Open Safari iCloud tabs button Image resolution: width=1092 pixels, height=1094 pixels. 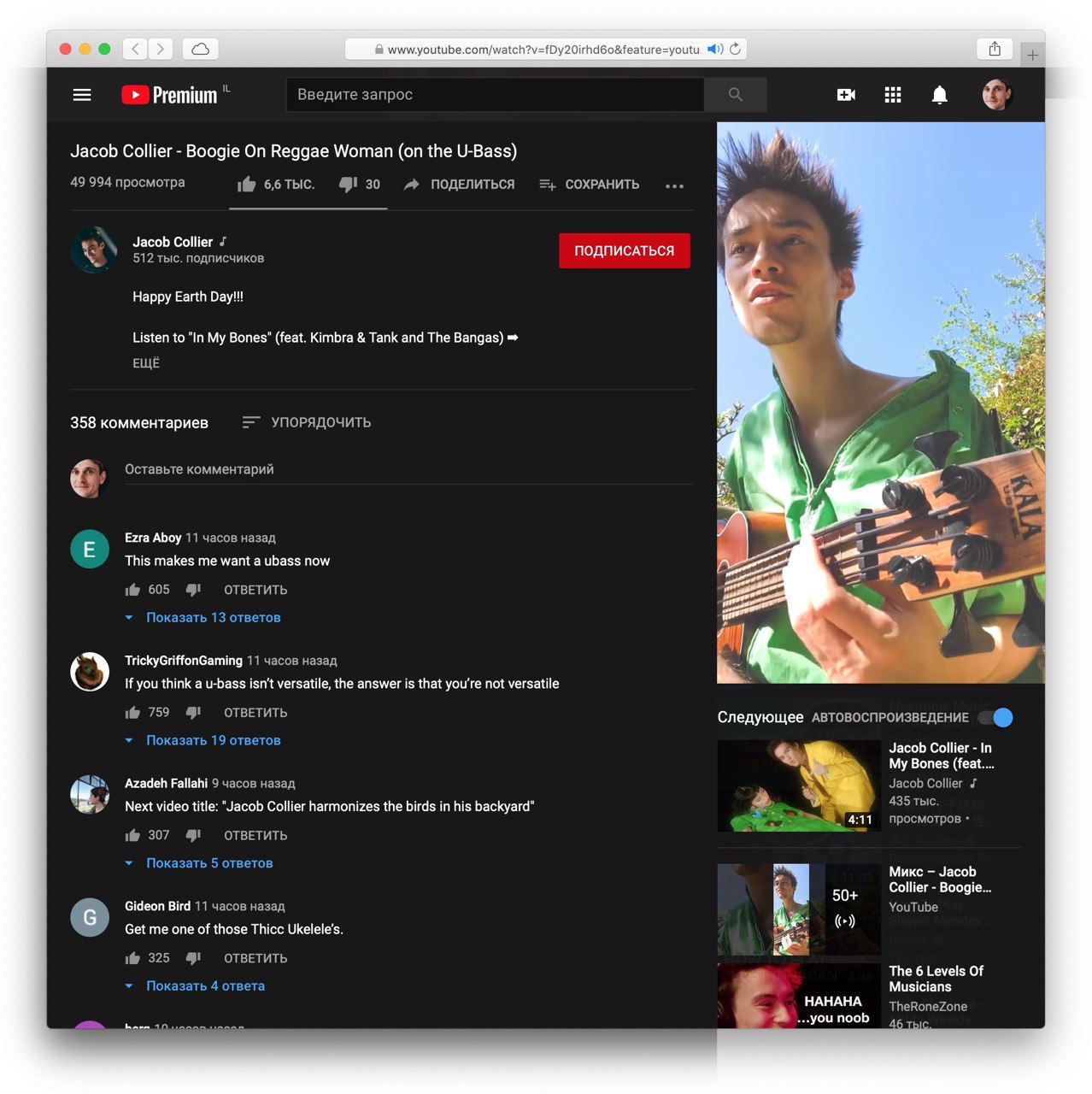[201, 49]
